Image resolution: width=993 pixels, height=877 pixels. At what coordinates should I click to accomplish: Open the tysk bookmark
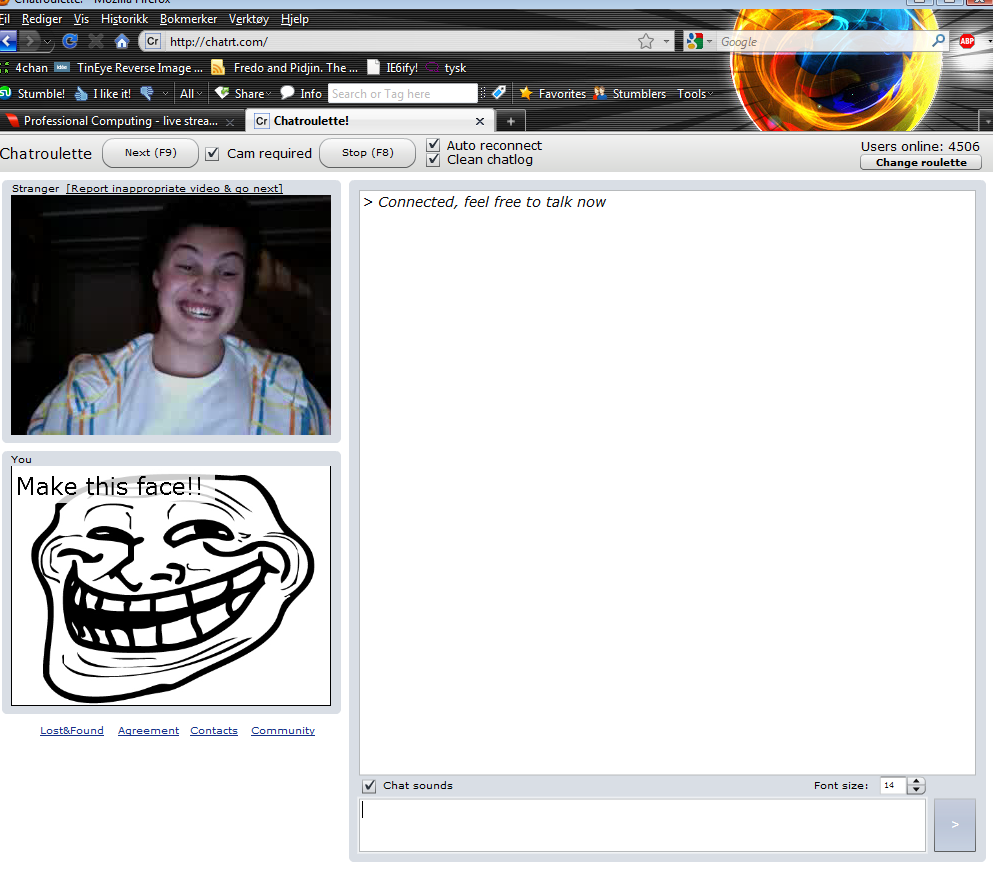(446, 68)
